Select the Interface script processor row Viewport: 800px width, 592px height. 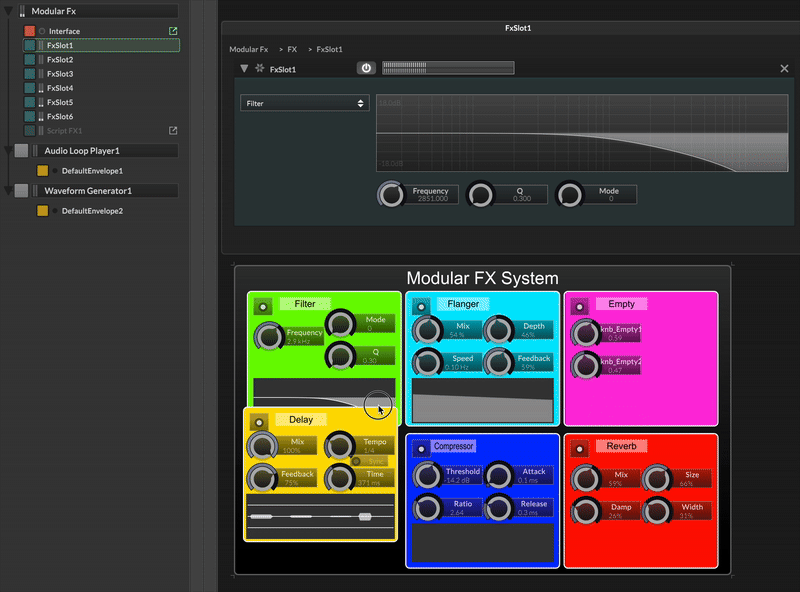click(x=102, y=31)
